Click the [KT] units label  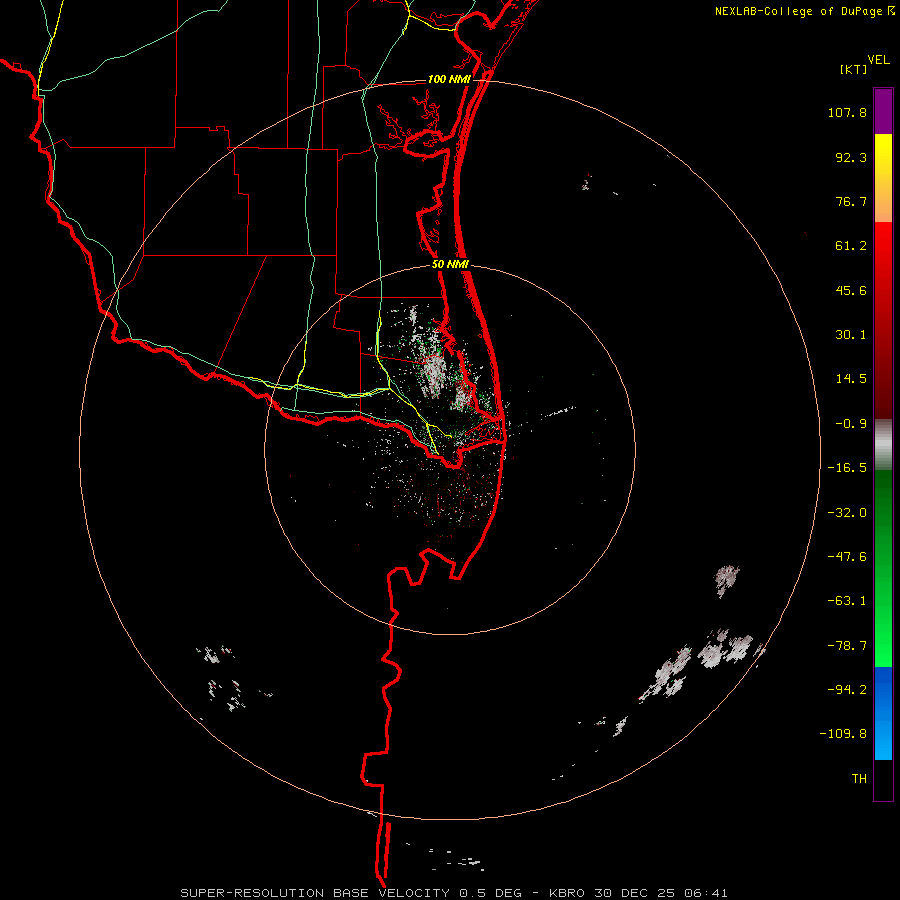[x=854, y=69]
